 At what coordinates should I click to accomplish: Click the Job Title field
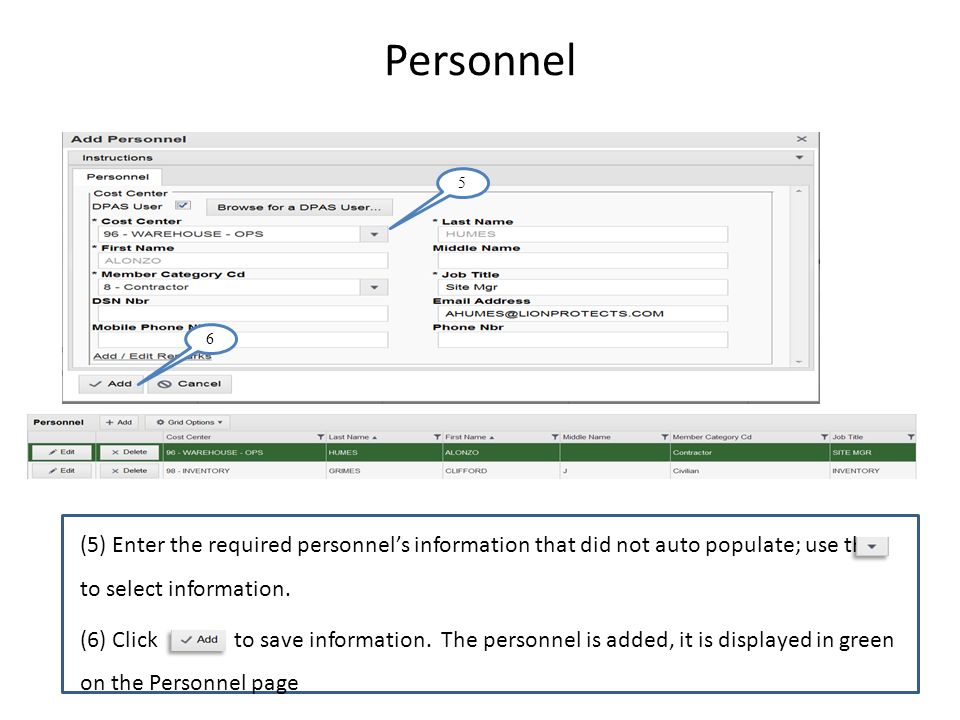click(x=582, y=287)
